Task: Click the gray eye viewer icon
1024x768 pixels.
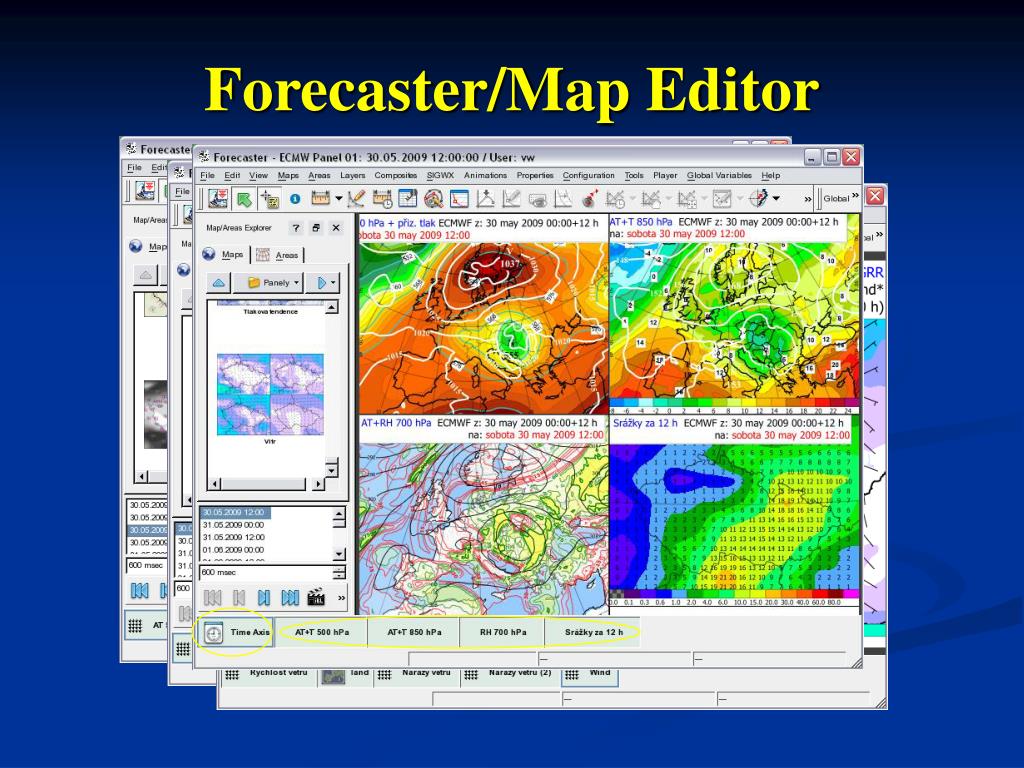Action: coord(537,199)
